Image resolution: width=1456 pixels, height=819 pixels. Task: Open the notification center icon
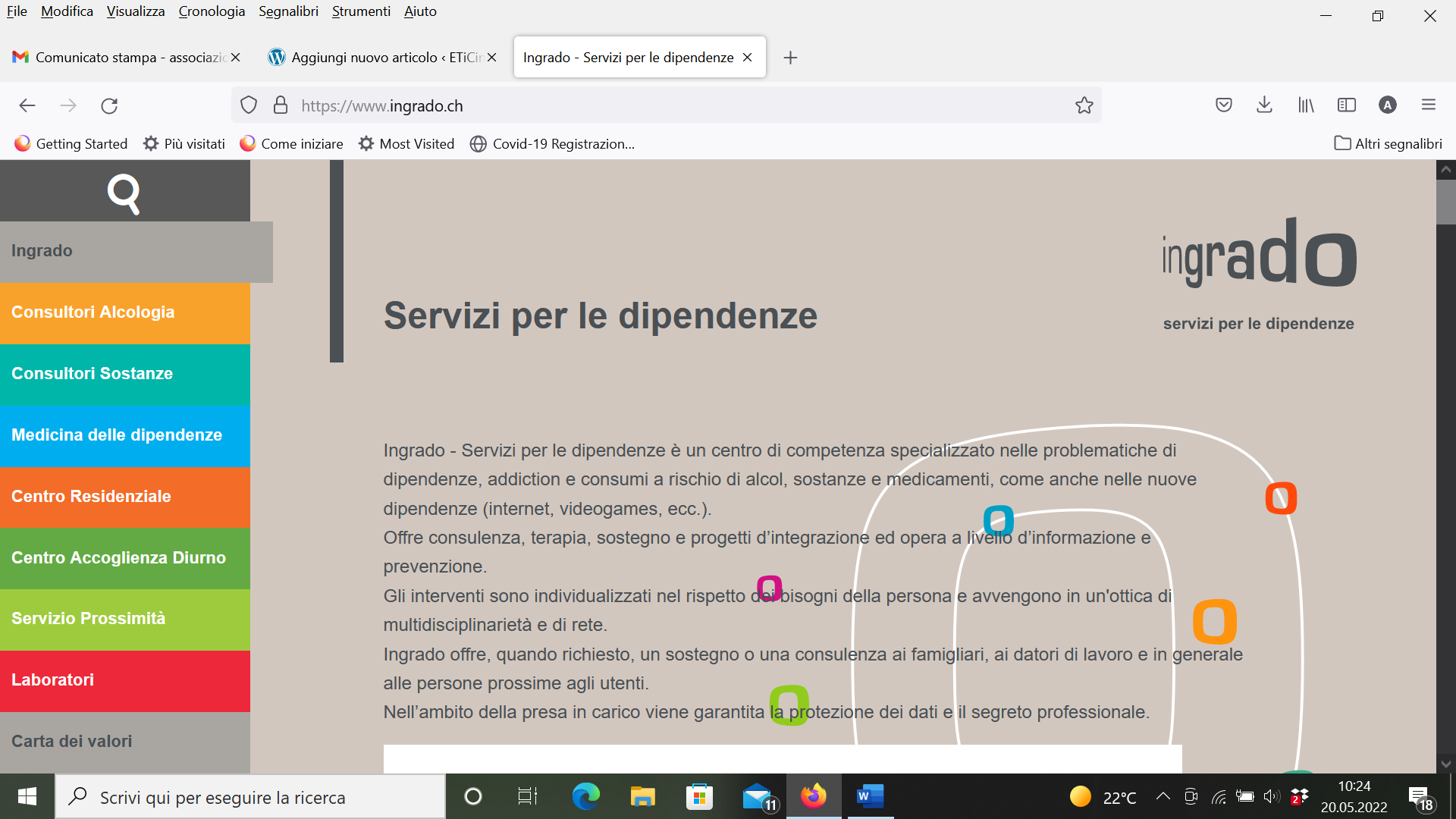click(1420, 799)
